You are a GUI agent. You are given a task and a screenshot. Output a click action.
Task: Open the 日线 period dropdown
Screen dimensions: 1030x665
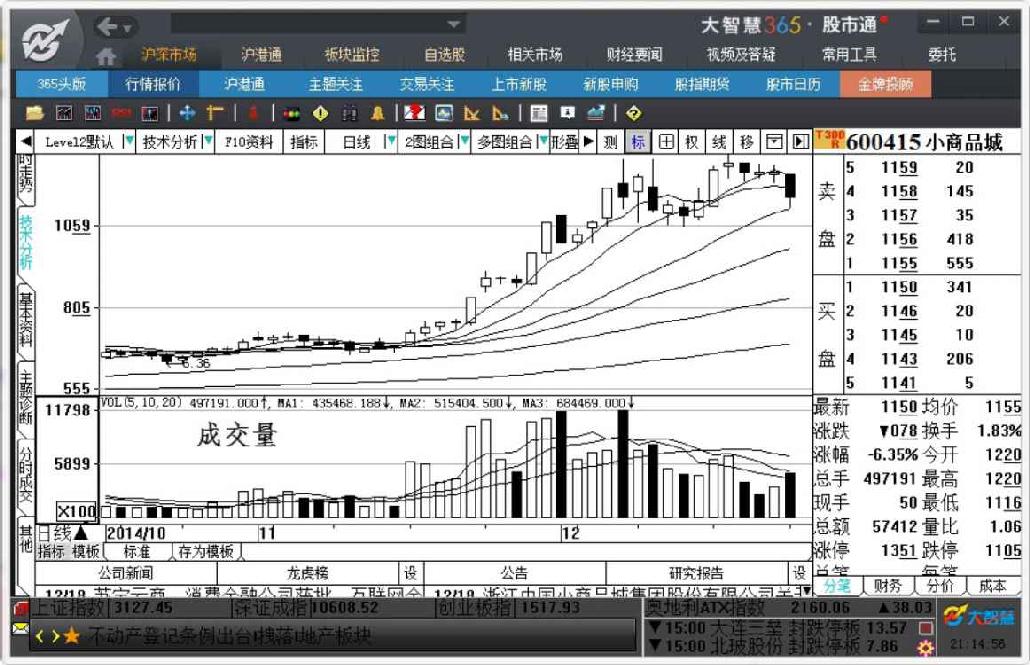coord(392,141)
